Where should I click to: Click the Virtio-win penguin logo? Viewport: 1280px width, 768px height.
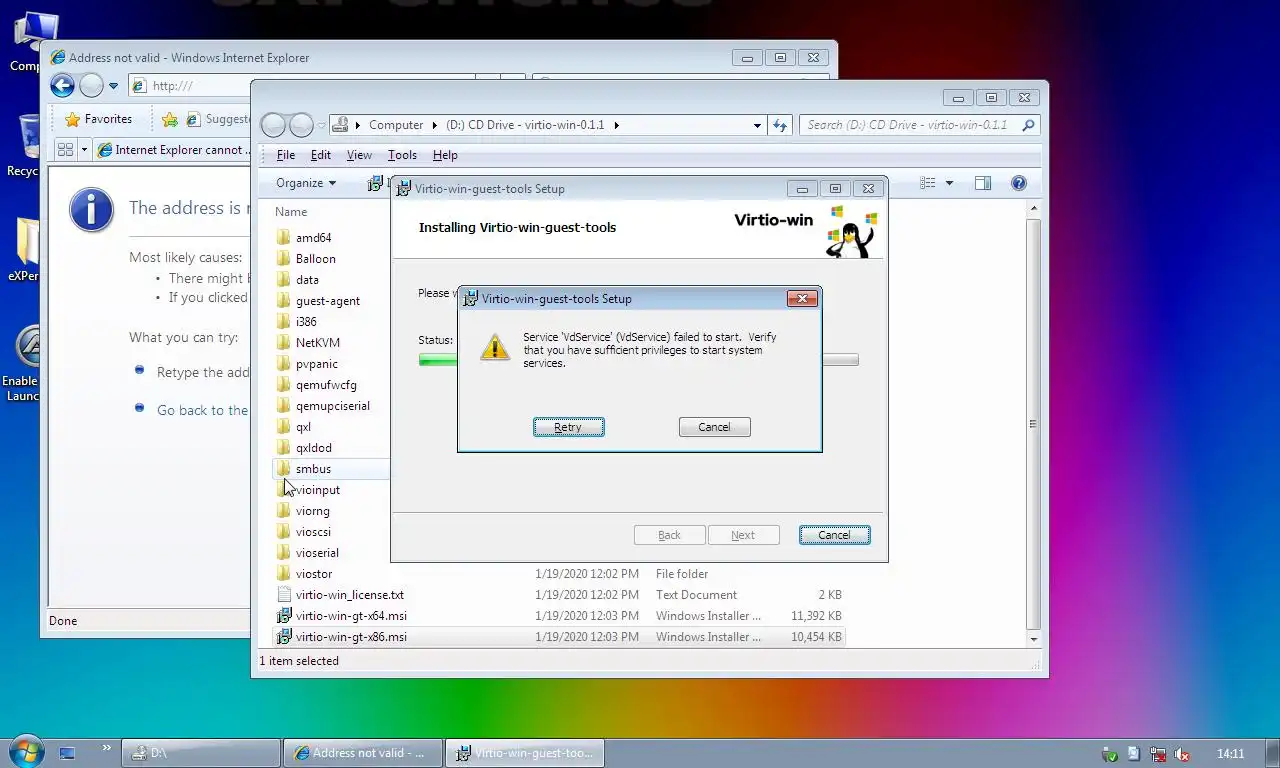pos(851,231)
